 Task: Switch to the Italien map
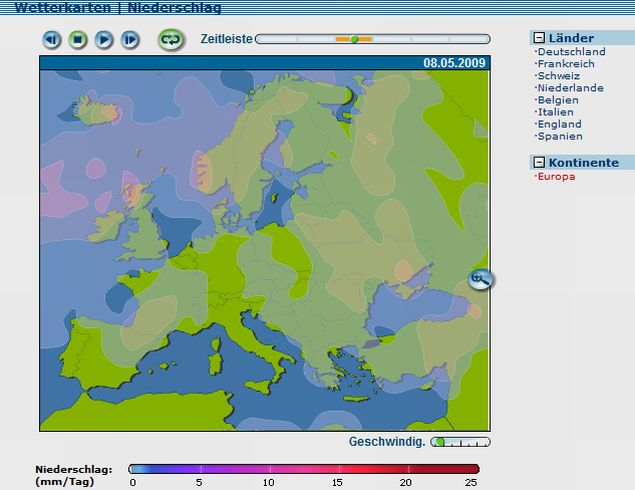coord(556,112)
